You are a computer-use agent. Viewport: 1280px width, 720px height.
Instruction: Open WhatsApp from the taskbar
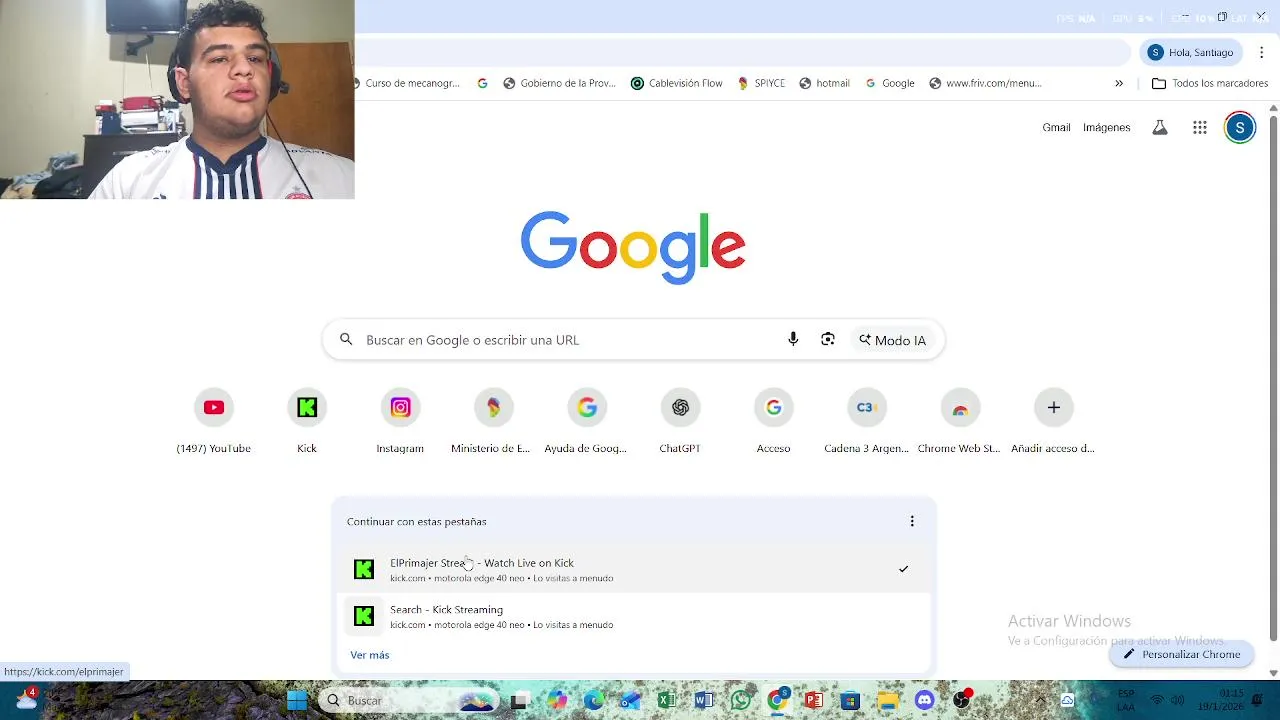[x=741, y=700]
